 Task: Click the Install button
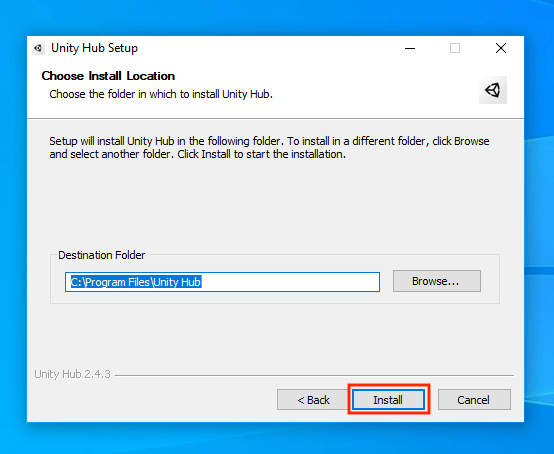pos(388,400)
